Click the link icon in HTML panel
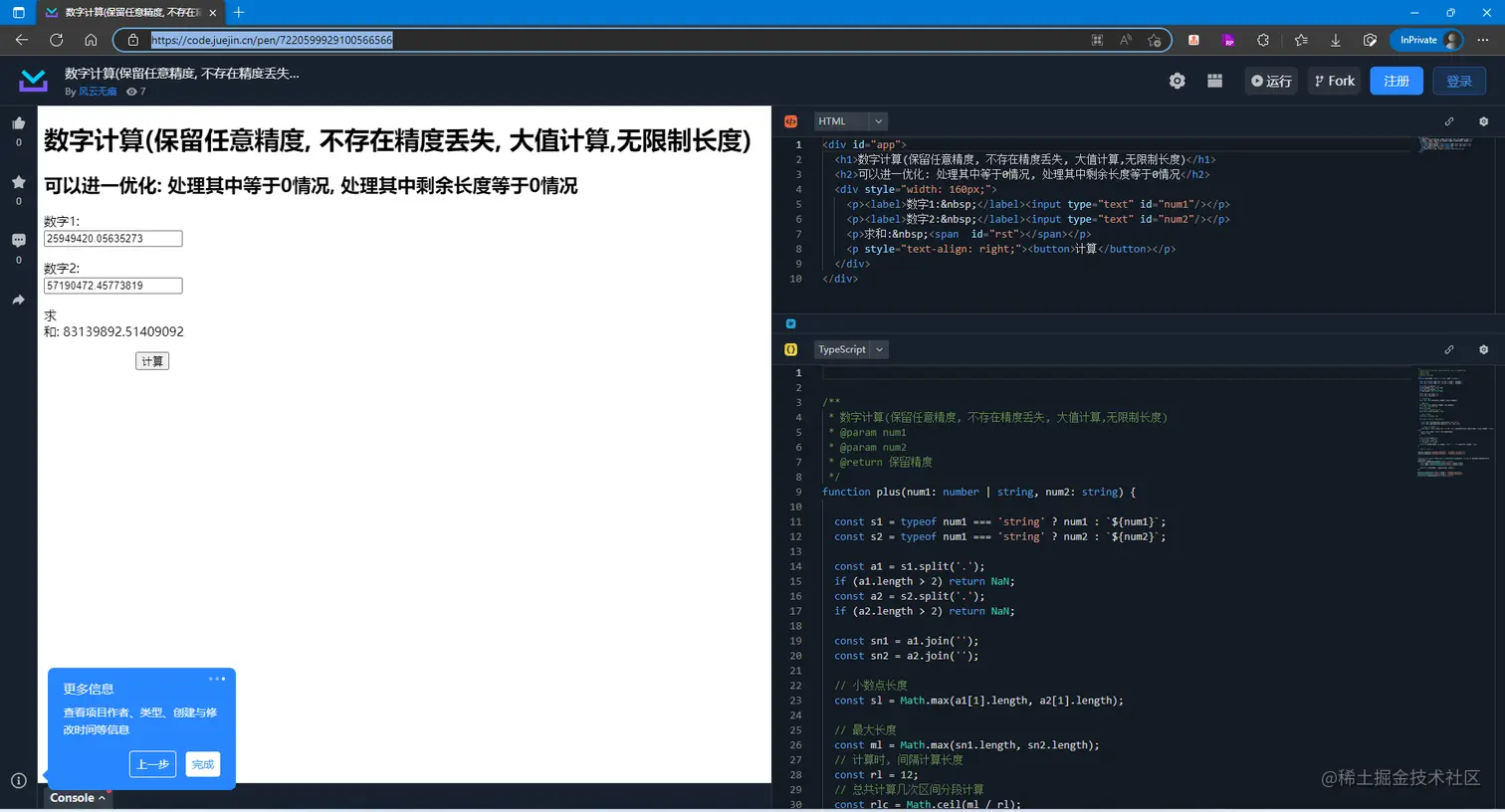Screen dimensions: 1505x812 click(1449, 121)
